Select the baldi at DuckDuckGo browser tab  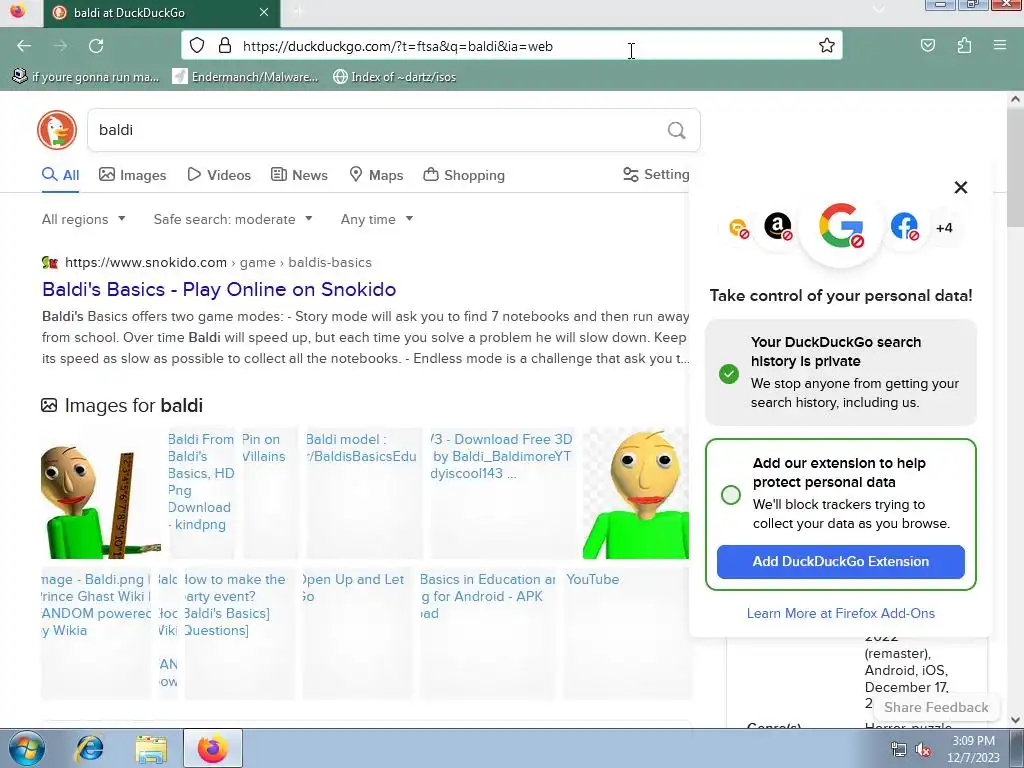pos(162,13)
